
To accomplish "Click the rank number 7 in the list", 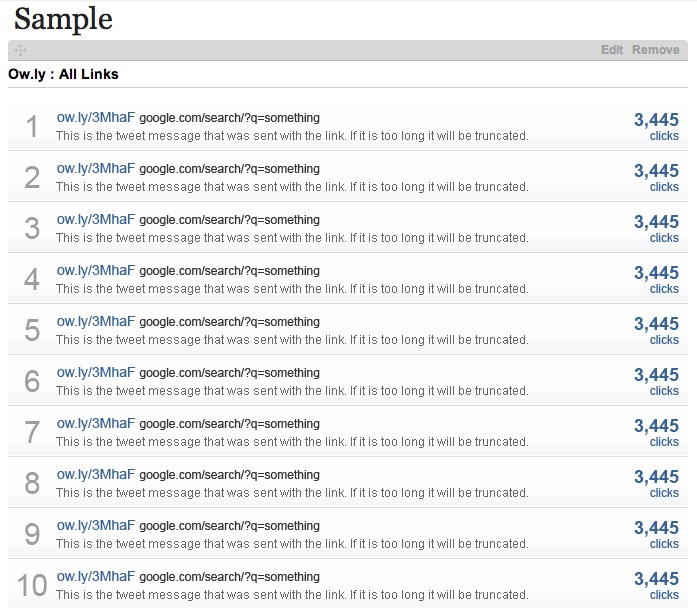I will pyautogui.click(x=32, y=432).
